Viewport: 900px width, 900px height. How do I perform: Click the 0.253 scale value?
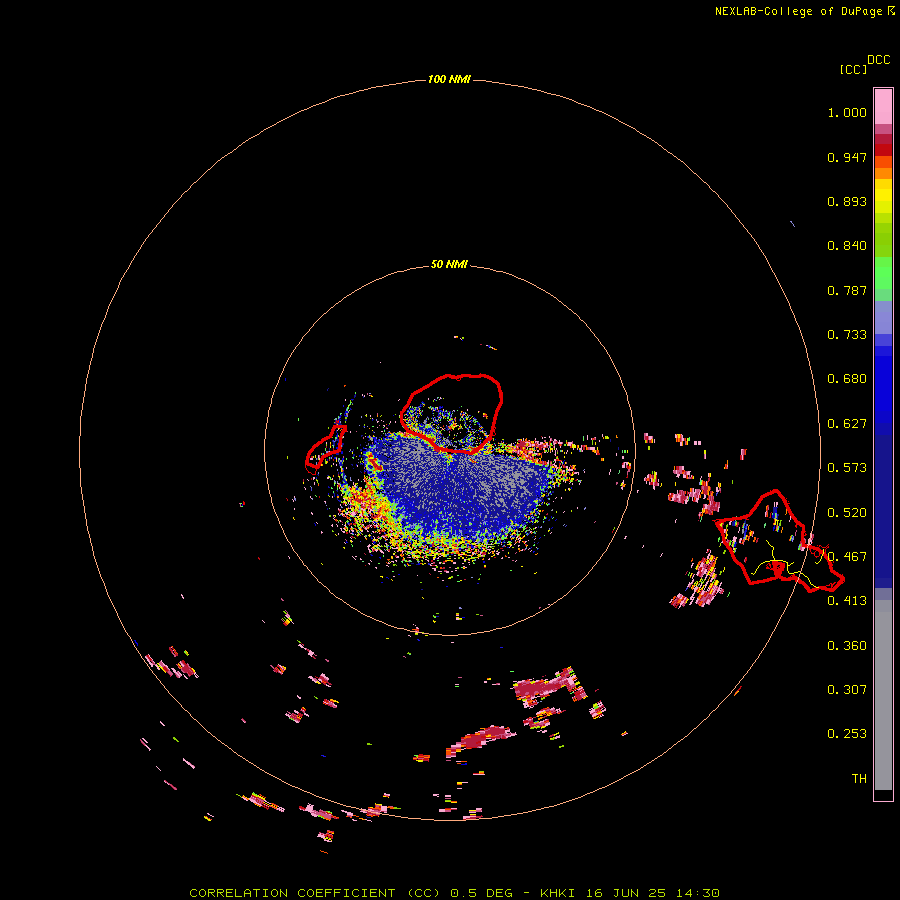pyautogui.click(x=847, y=734)
